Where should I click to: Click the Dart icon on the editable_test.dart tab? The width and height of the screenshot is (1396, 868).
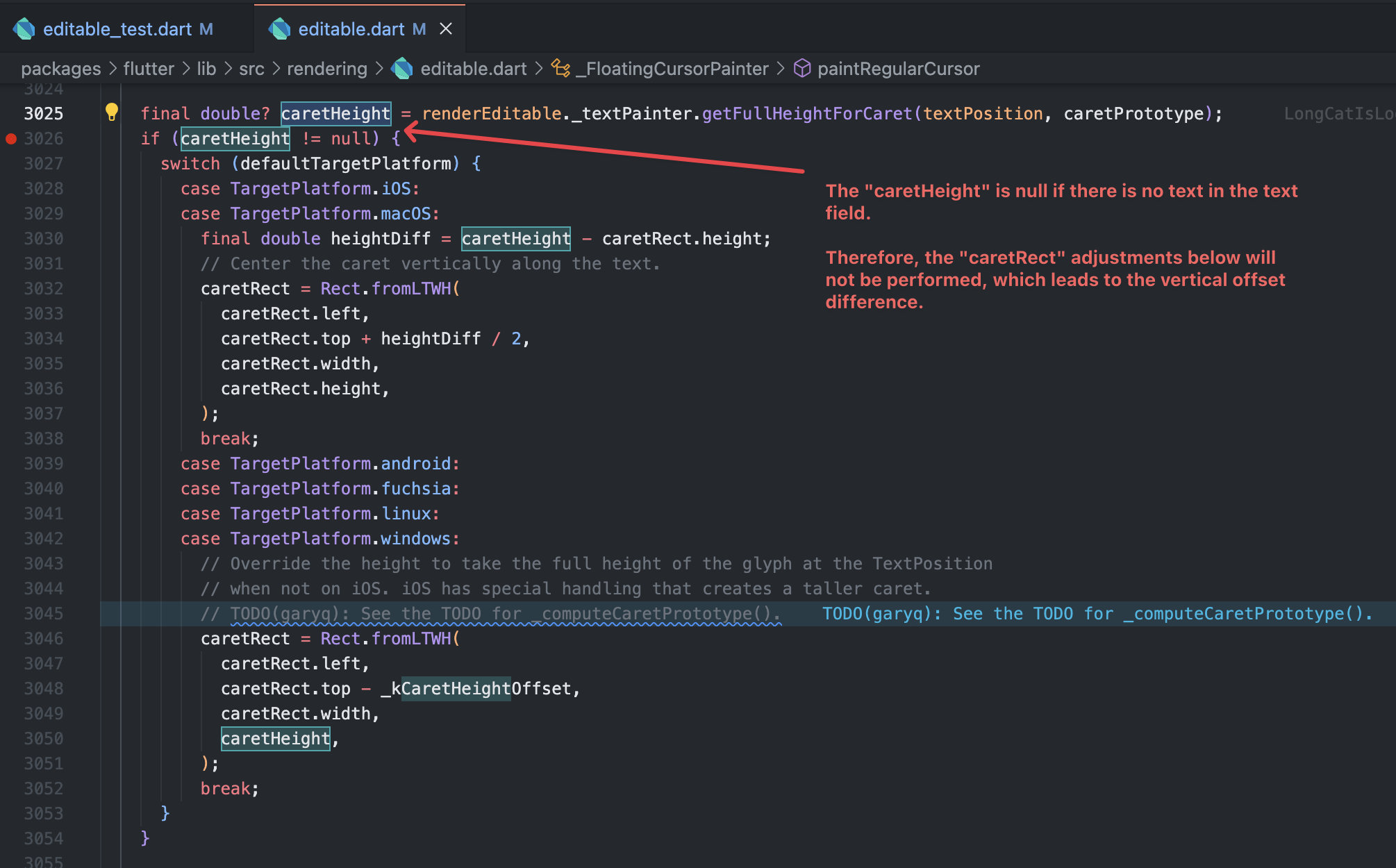[24, 28]
